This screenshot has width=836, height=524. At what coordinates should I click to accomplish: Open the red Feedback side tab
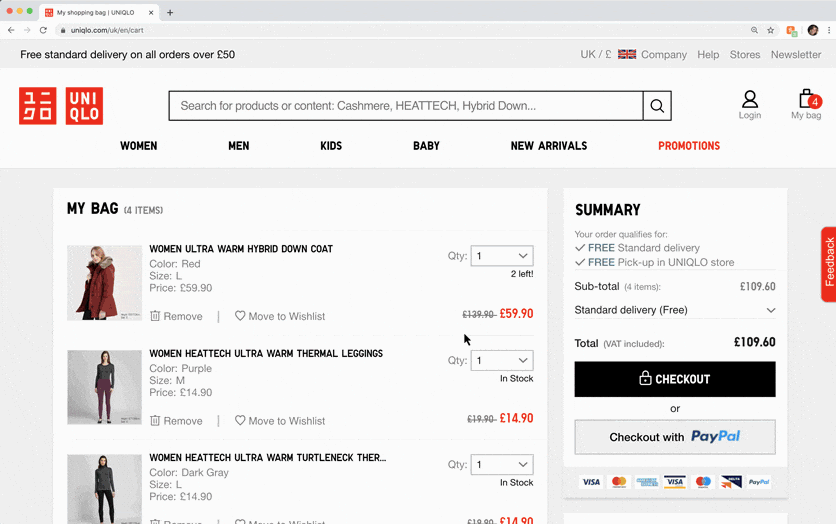829,264
